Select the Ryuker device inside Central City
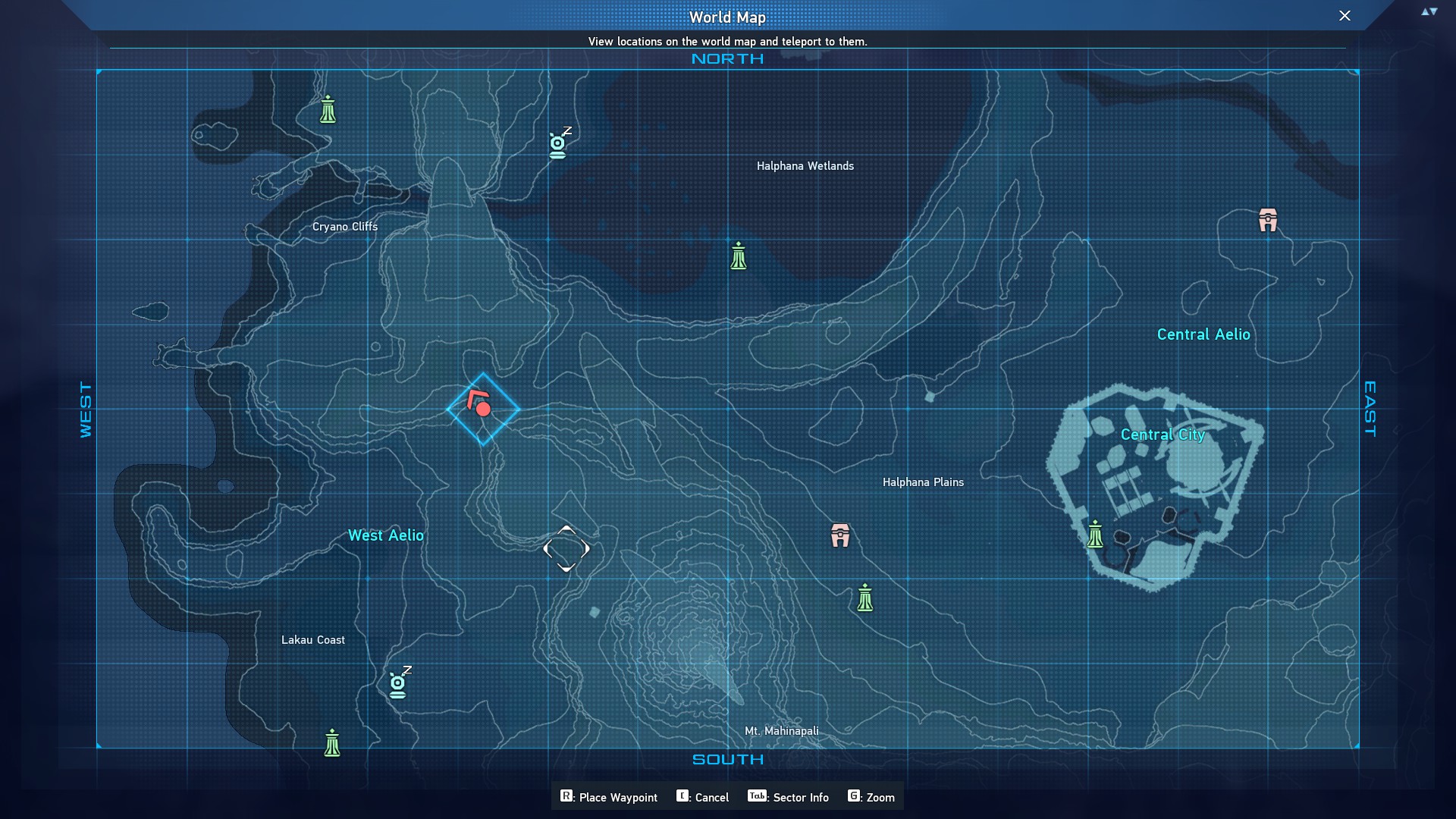Viewport: 1456px width, 819px height. 1095,534
